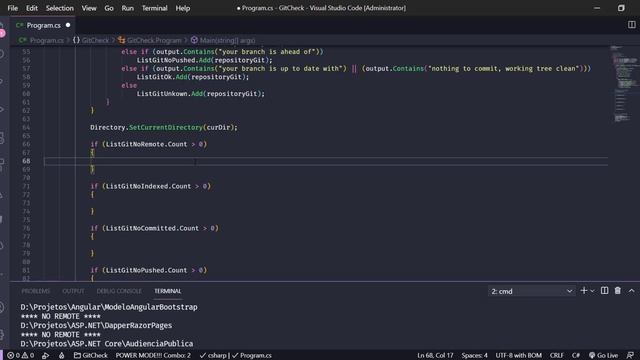Open the View menu
The width and height of the screenshot is (640, 360).
[89, 8]
